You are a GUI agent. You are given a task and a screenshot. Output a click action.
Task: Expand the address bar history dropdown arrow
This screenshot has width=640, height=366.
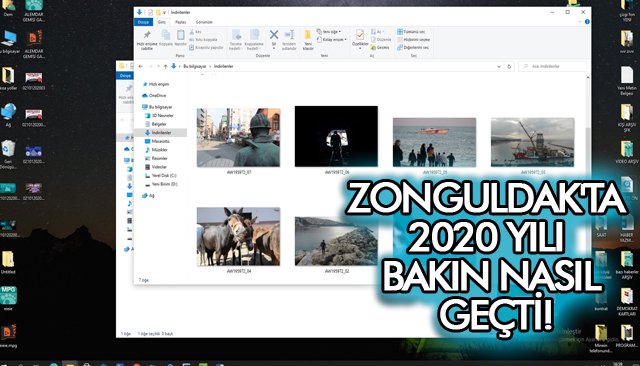coord(499,66)
